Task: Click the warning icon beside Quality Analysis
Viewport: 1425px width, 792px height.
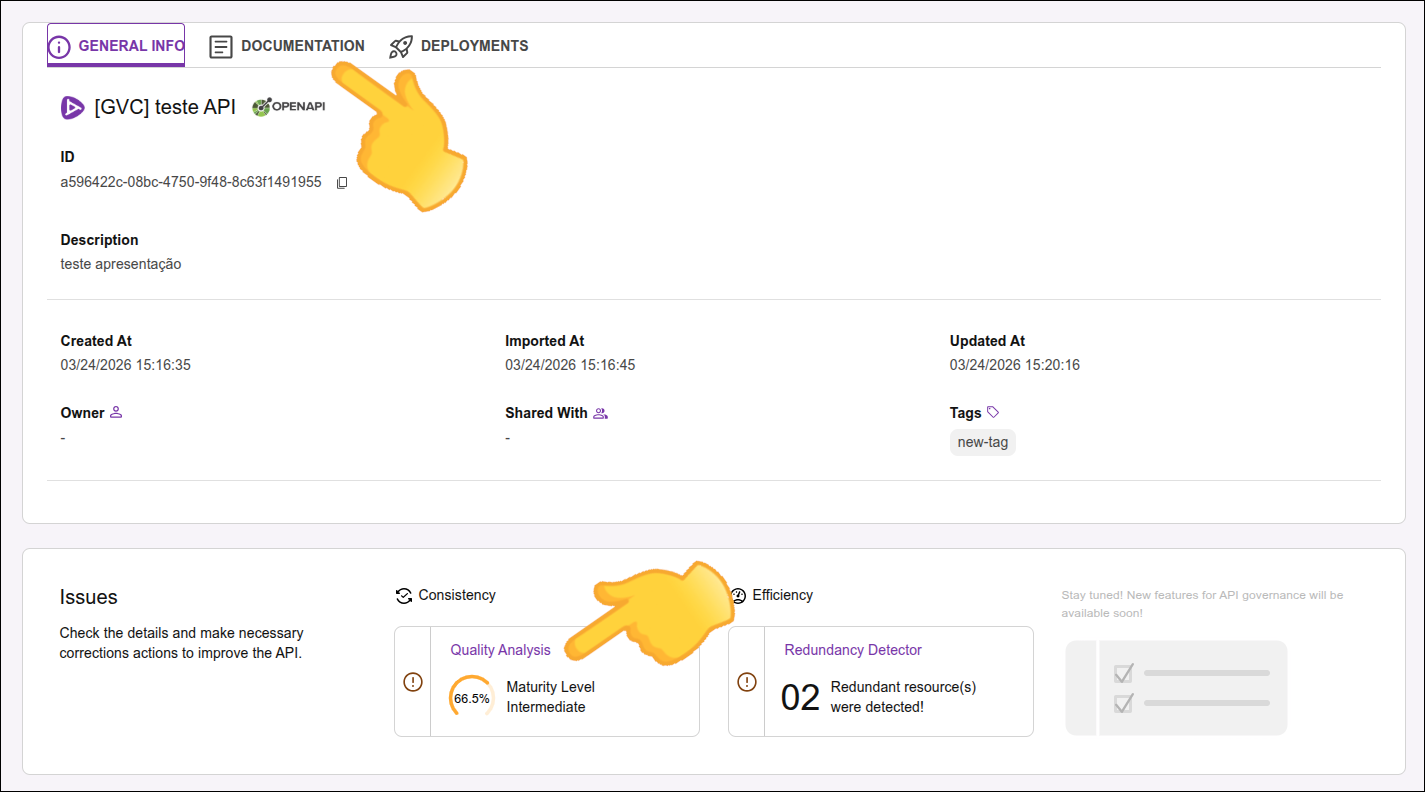Action: 412,681
